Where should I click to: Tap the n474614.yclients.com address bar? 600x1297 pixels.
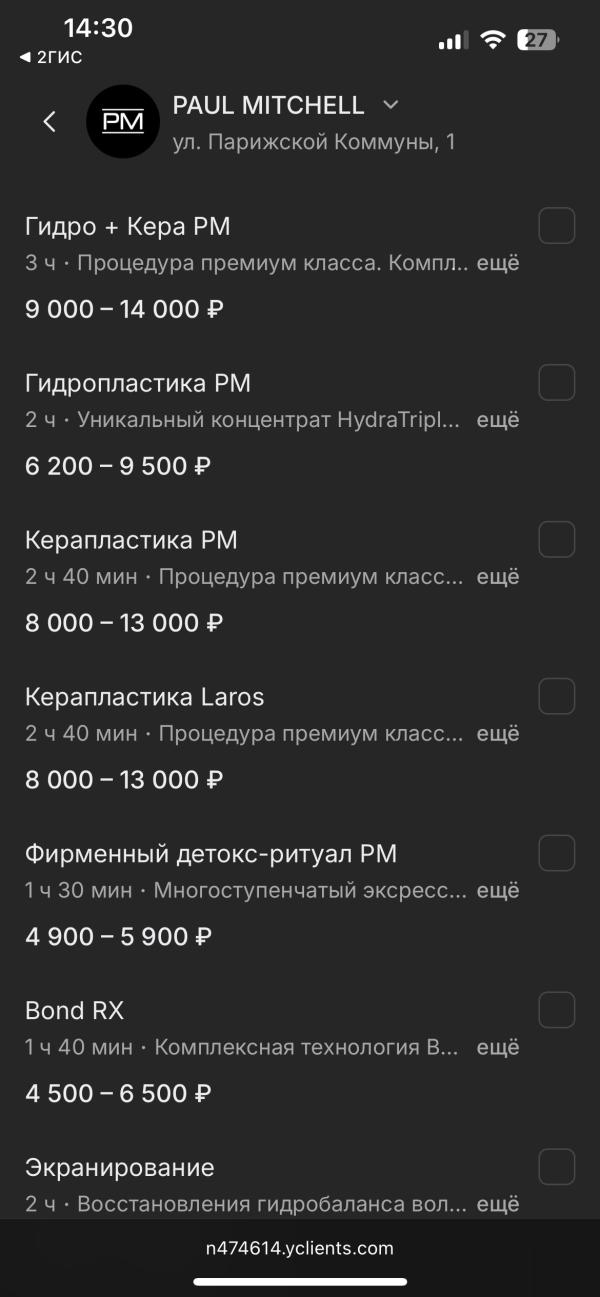click(300, 1248)
